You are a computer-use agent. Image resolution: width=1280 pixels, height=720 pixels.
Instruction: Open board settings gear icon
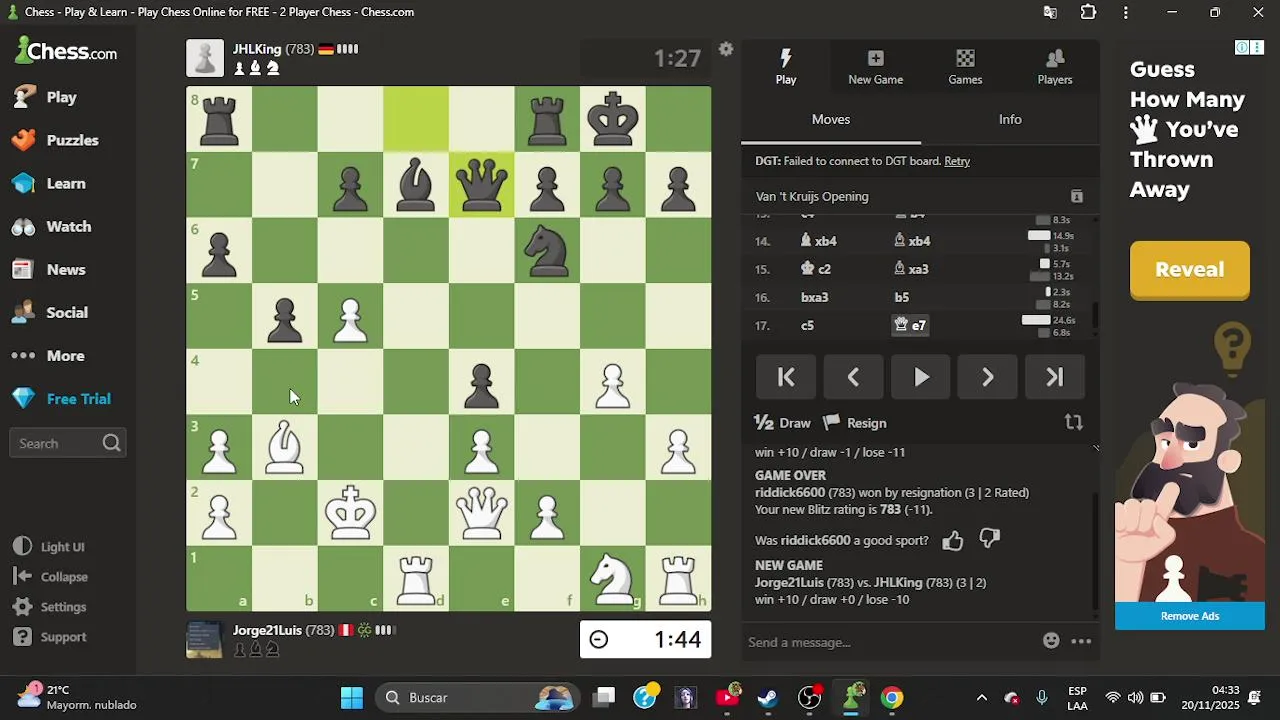[x=726, y=49]
